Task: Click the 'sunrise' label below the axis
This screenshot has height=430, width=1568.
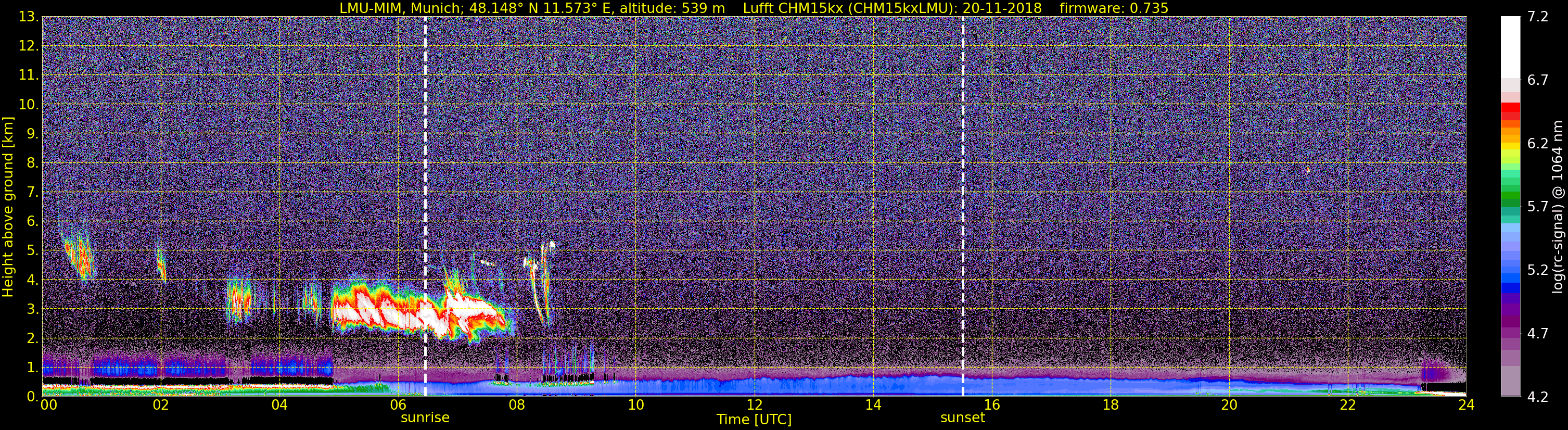Action: [x=425, y=418]
